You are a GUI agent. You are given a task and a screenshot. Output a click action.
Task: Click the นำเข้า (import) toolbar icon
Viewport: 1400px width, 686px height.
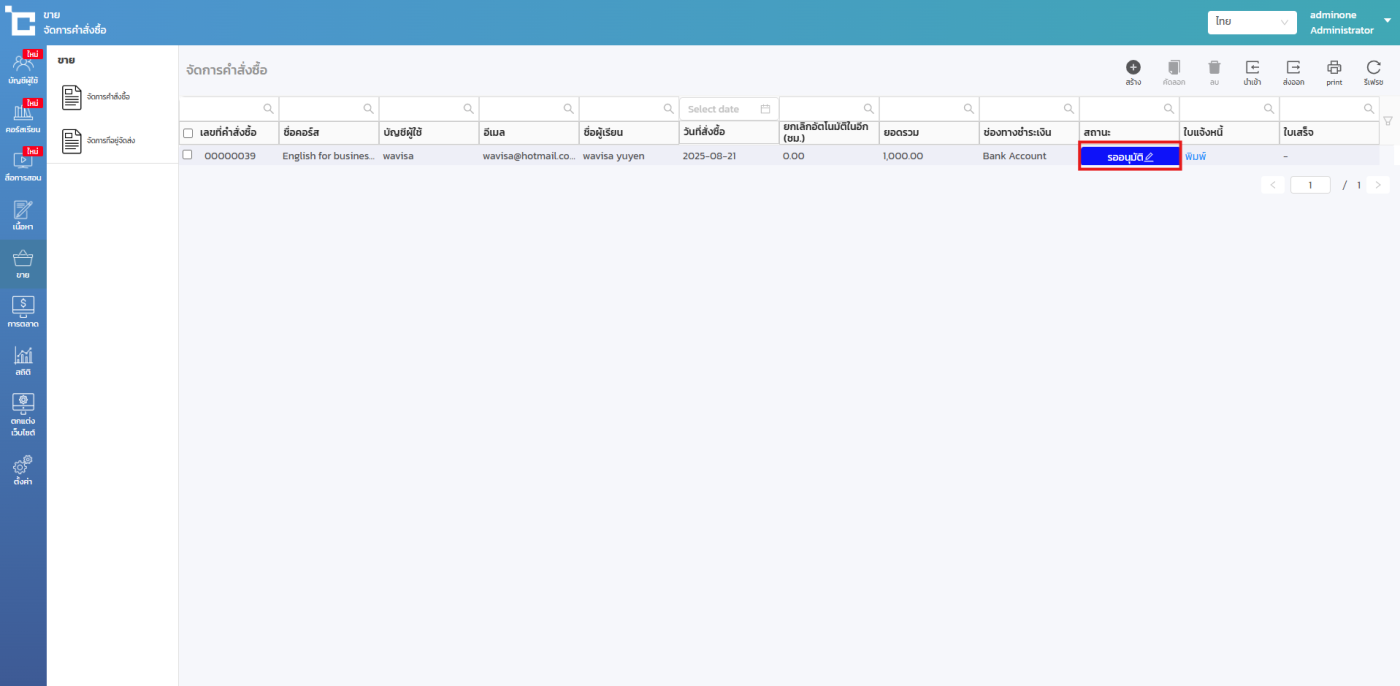(1252, 68)
